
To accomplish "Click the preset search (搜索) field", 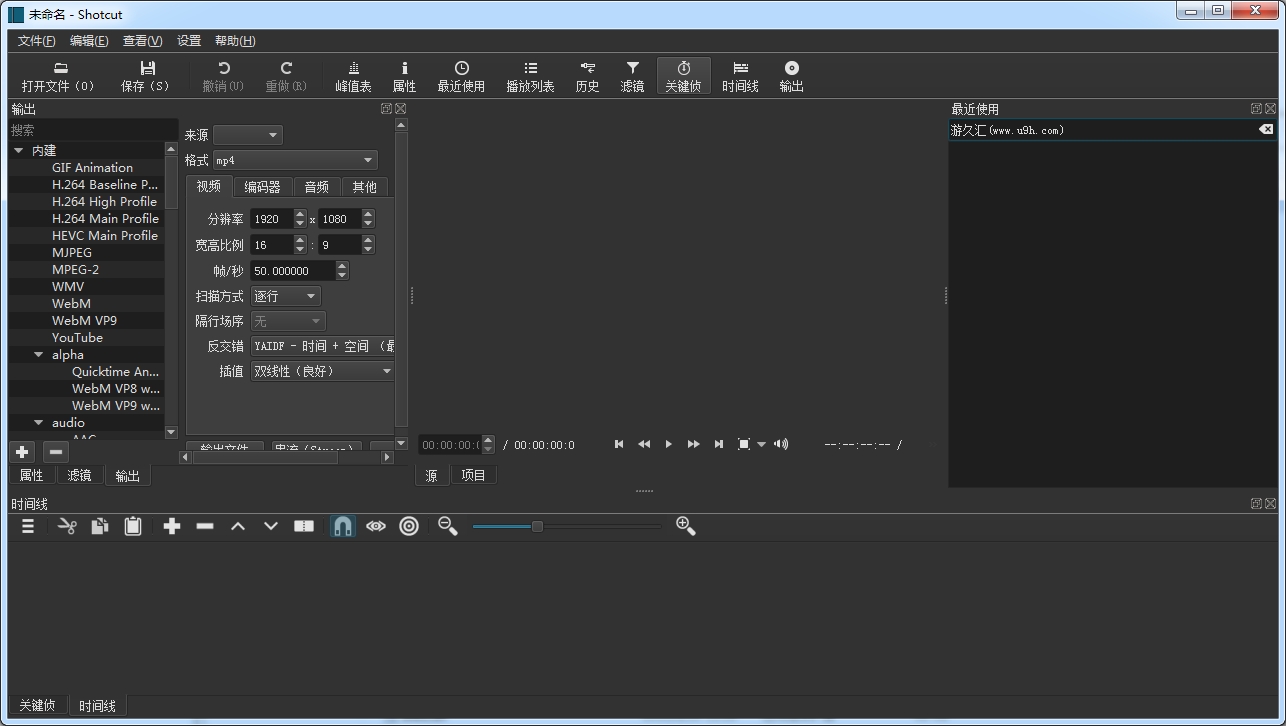I will point(93,130).
